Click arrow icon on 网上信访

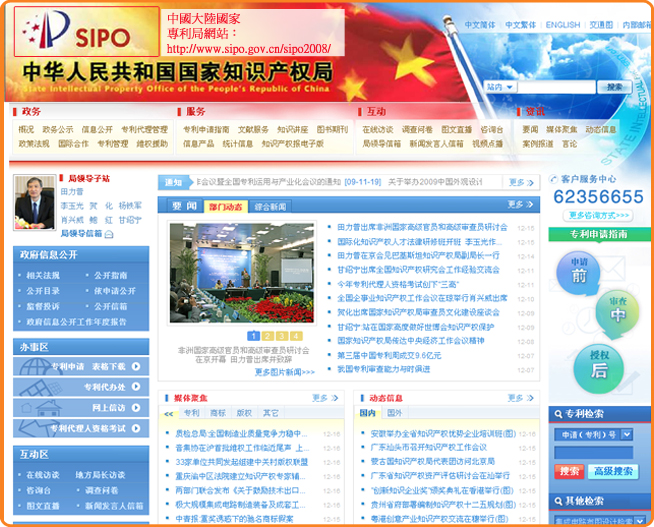tap(136, 408)
